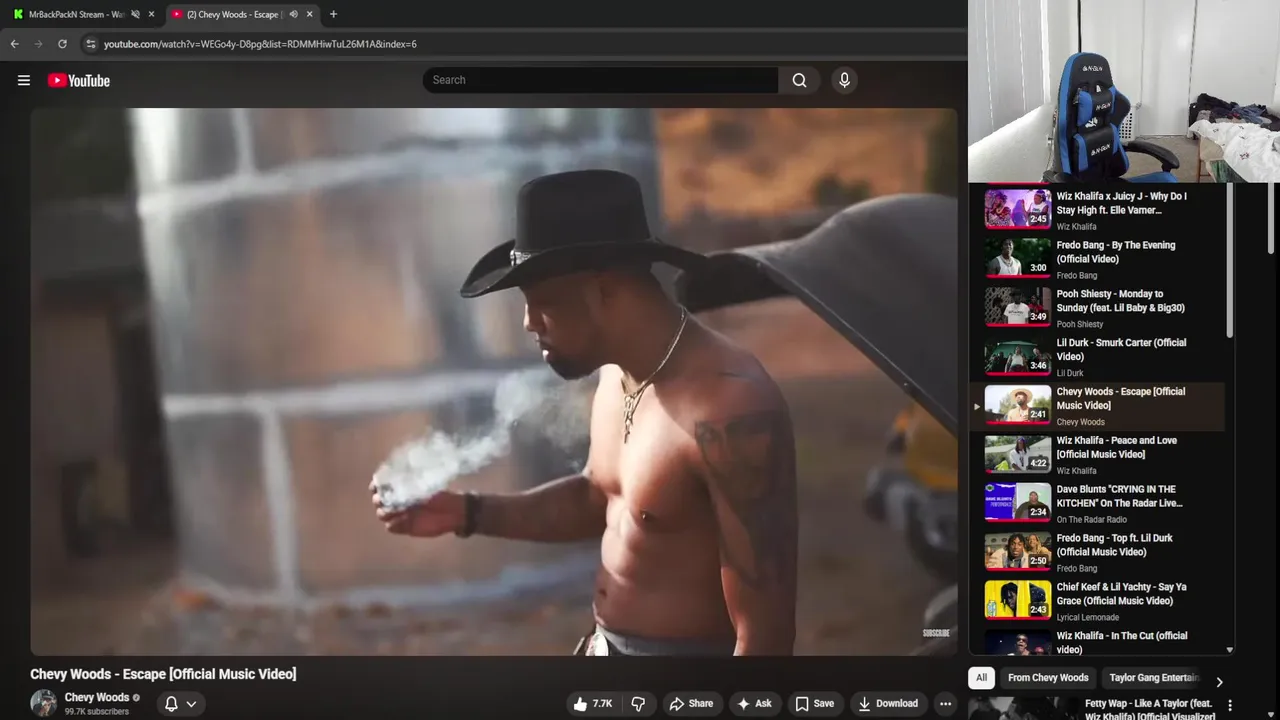Save the video with the Save button
The image size is (1280, 720).
point(815,703)
